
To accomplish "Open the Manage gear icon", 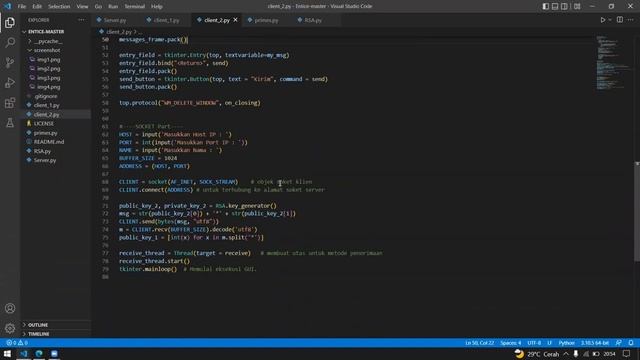I will point(10,328).
